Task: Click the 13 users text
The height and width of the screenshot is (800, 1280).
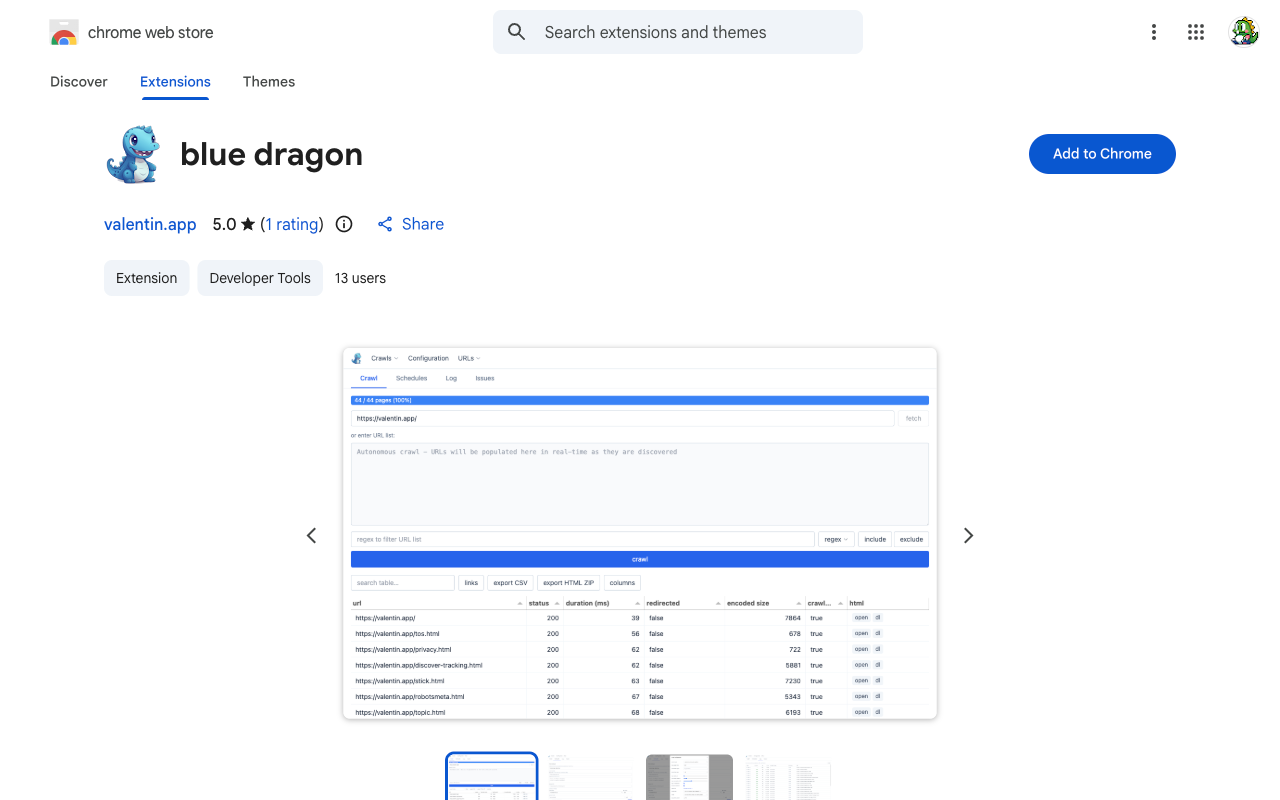Action: tap(360, 278)
